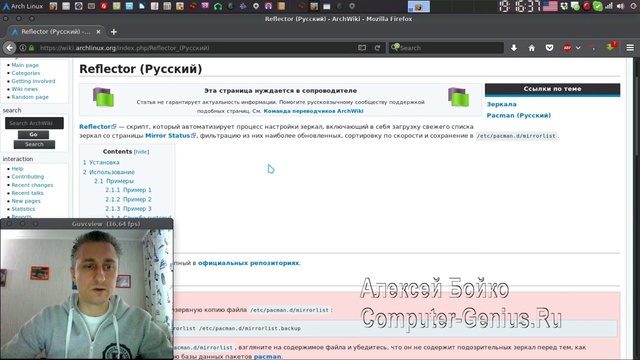
Task: Jump to contents item 2.1.3 Пример 3
Action: coord(128,209)
